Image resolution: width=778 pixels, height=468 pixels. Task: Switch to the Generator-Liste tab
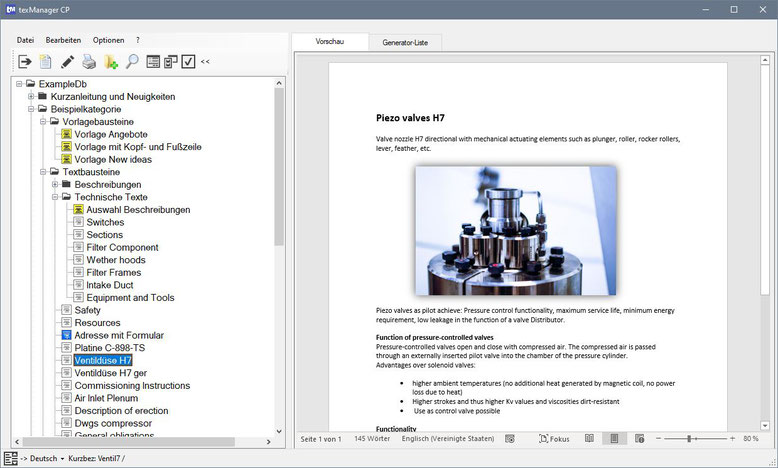click(405, 43)
